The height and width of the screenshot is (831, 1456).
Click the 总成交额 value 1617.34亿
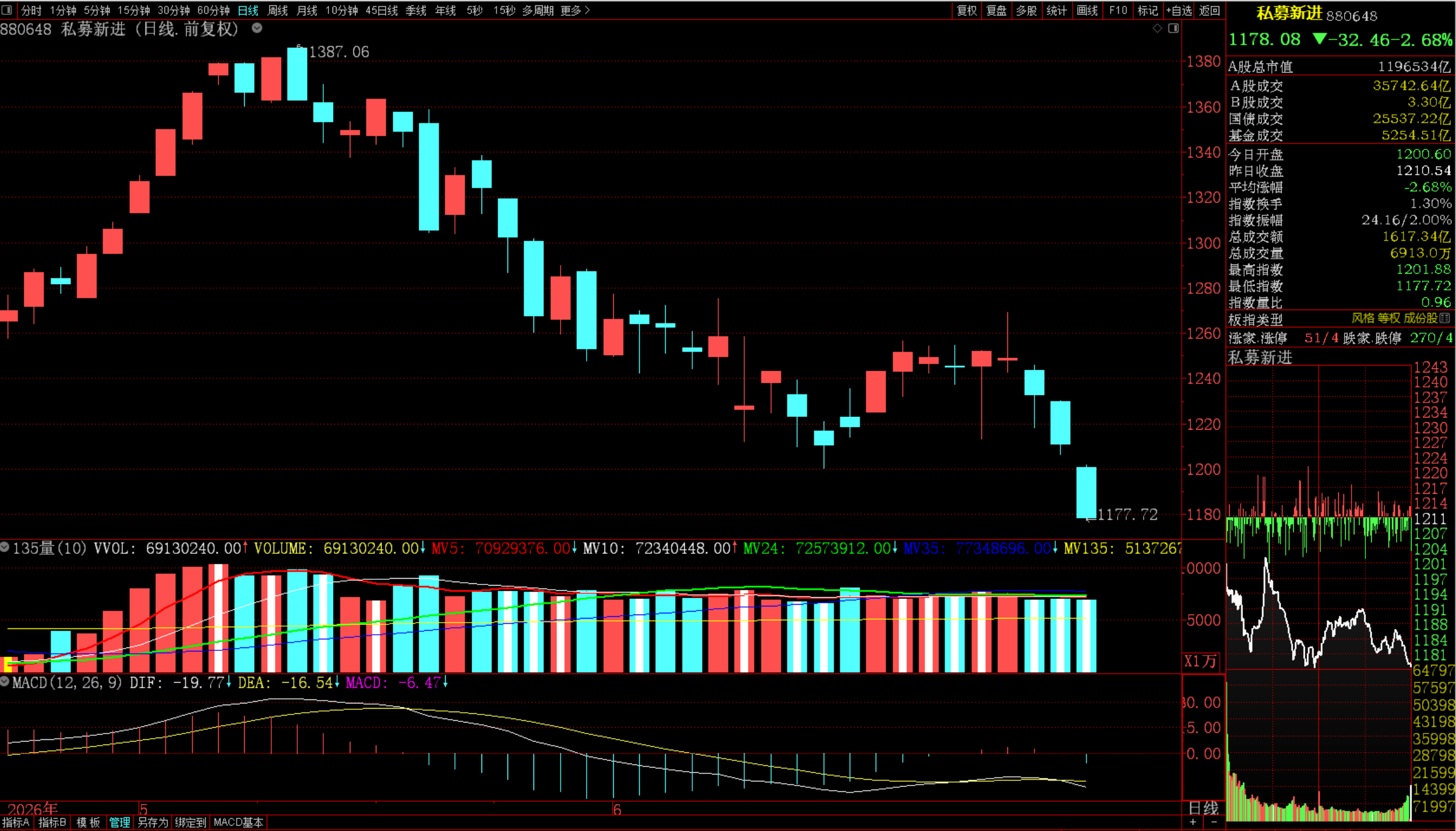click(1416, 237)
